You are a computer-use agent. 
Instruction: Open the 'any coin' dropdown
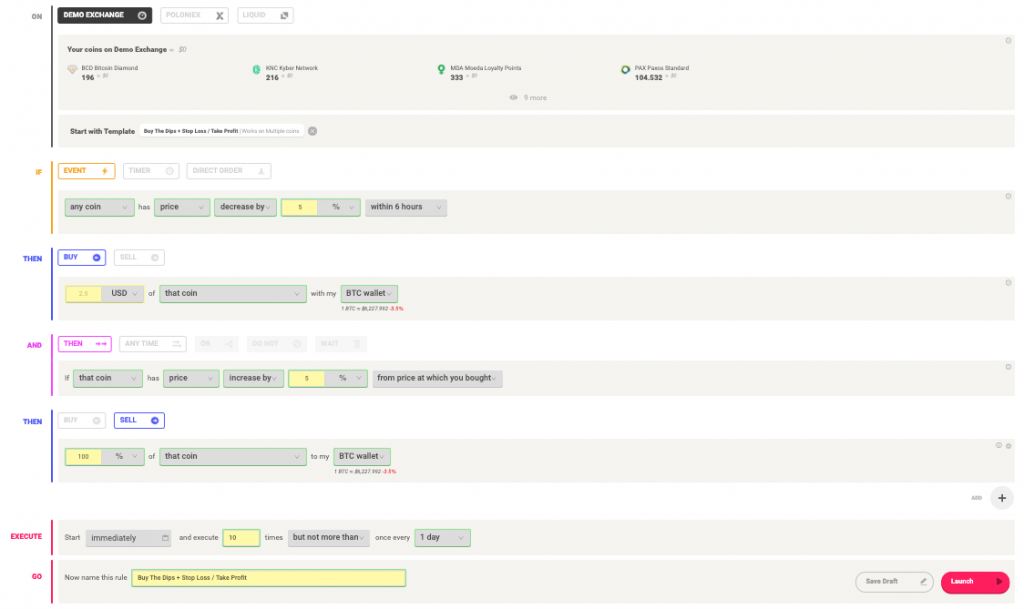(x=99, y=207)
